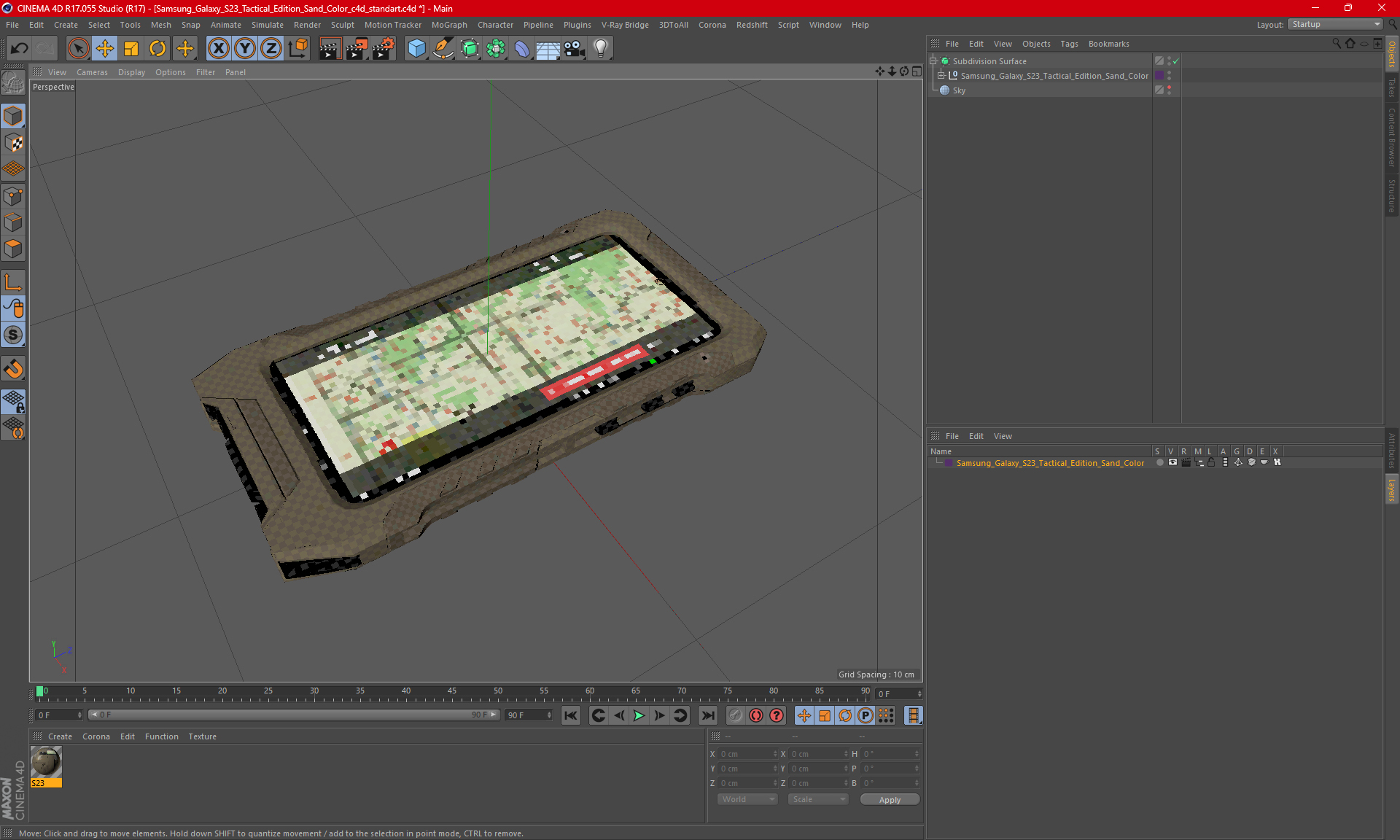This screenshot has width=1400, height=840.
Task: Open the File menu in main menu bar
Action: tap(12, 25)
